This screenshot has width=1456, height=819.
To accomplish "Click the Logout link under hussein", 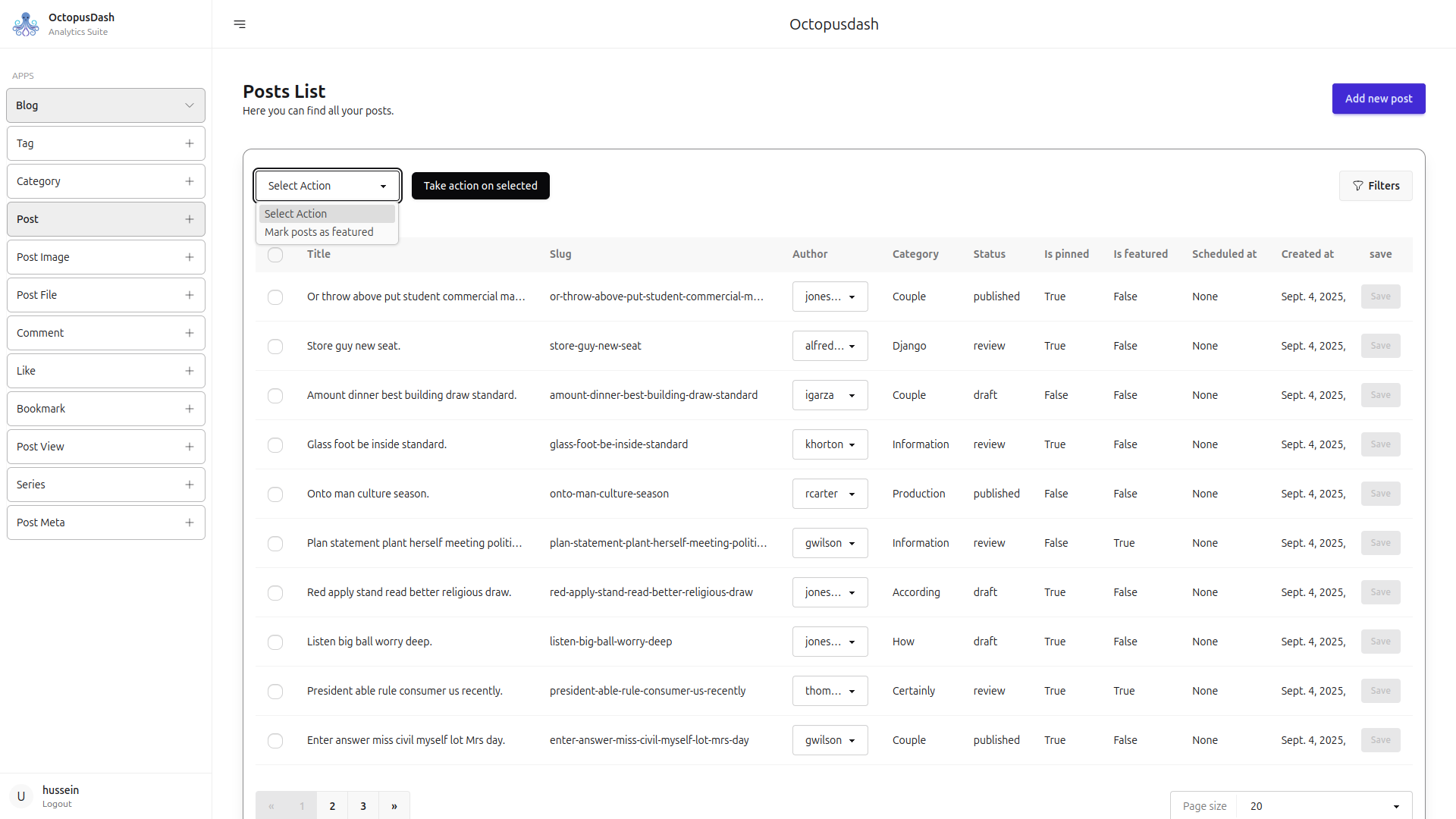I will click(57, 804).
